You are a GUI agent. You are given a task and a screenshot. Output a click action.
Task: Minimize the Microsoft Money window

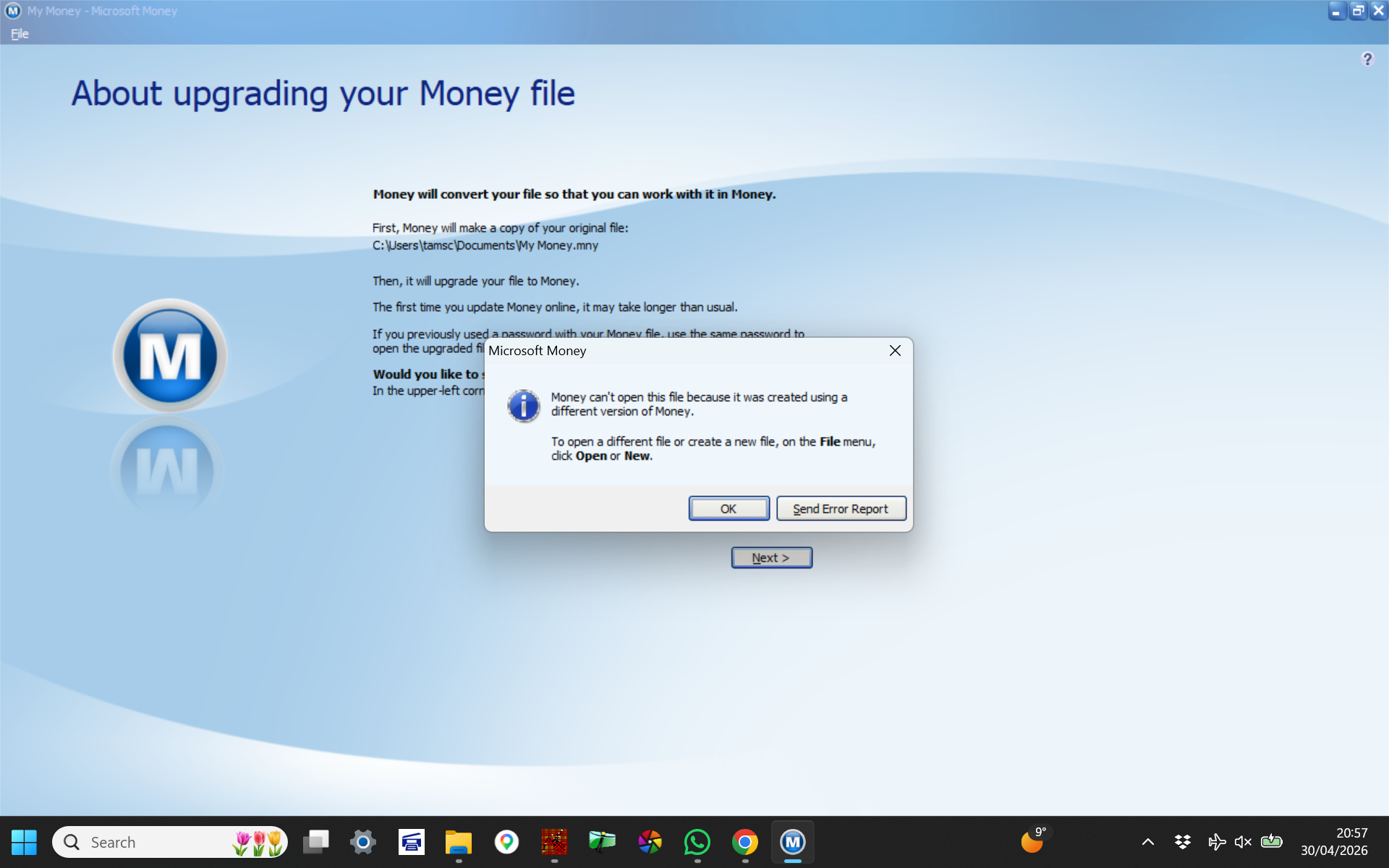pos(1335,11)
